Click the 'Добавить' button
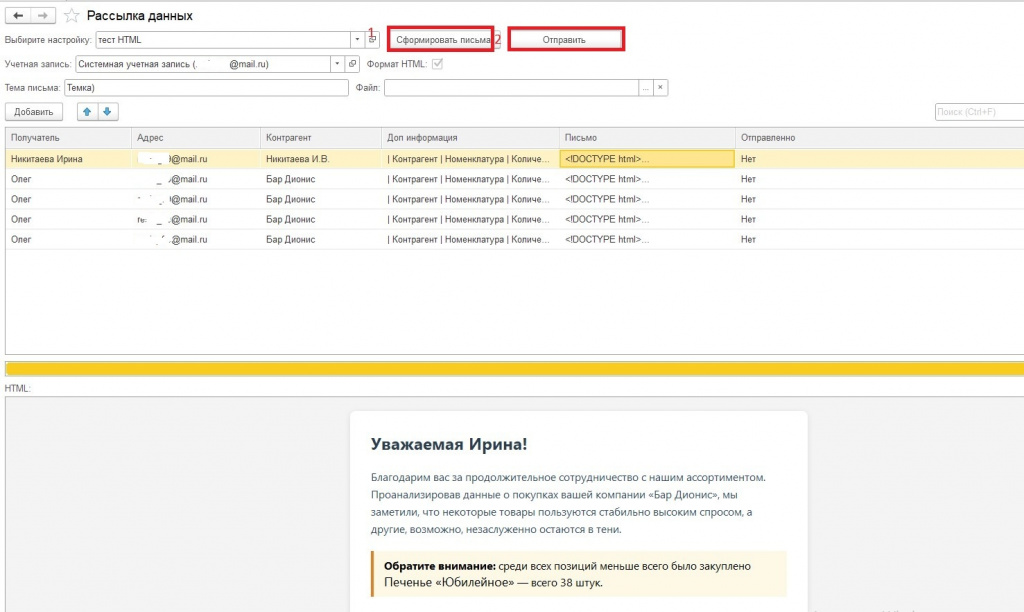Image resolution: width=1024 pixels, height=612 pixels. pyautogui.click(x=34, y=112)
